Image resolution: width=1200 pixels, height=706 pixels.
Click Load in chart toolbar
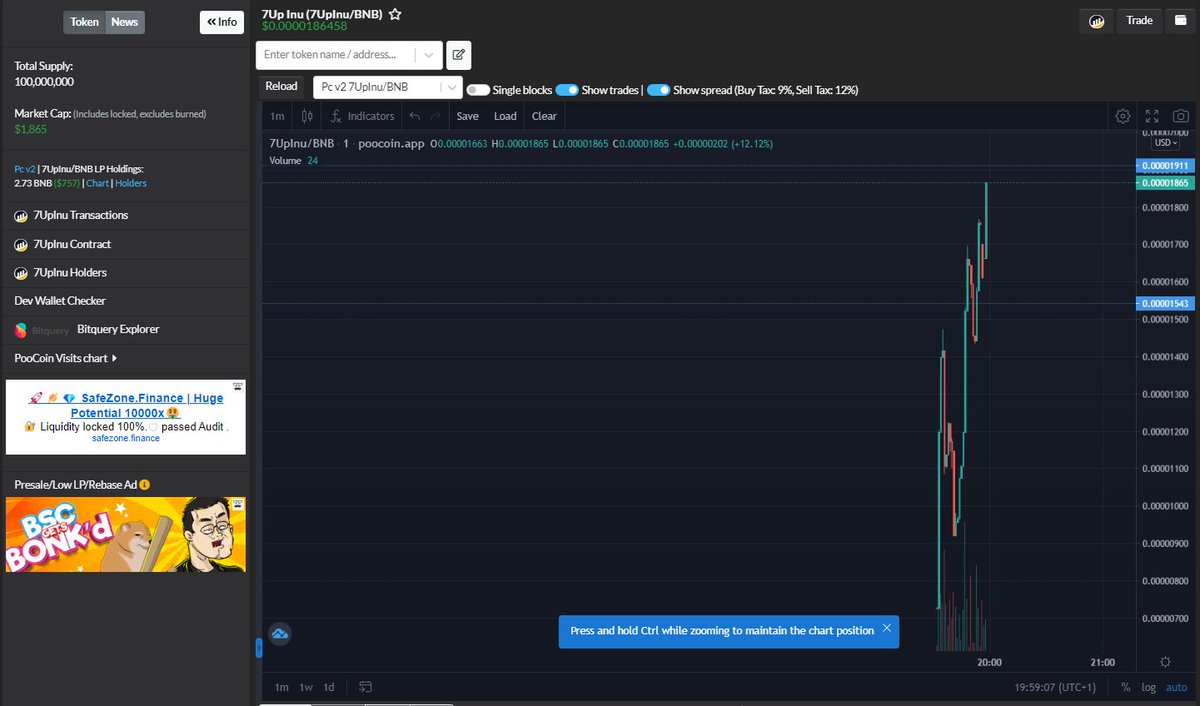[x=505, y=116]
